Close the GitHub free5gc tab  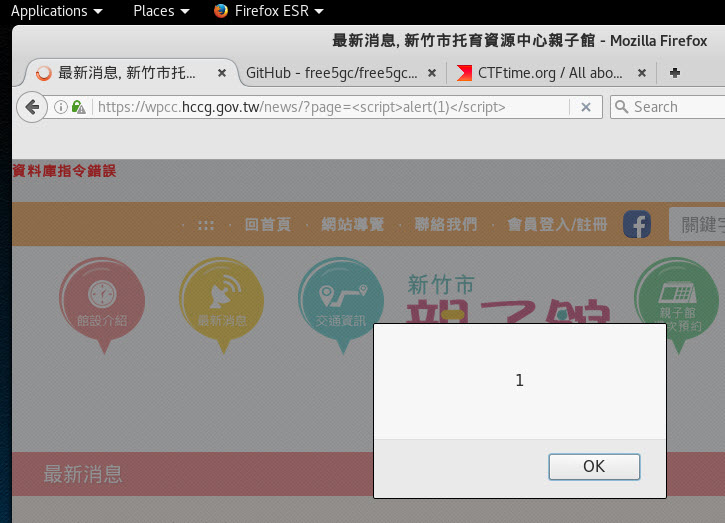(432, 73)
